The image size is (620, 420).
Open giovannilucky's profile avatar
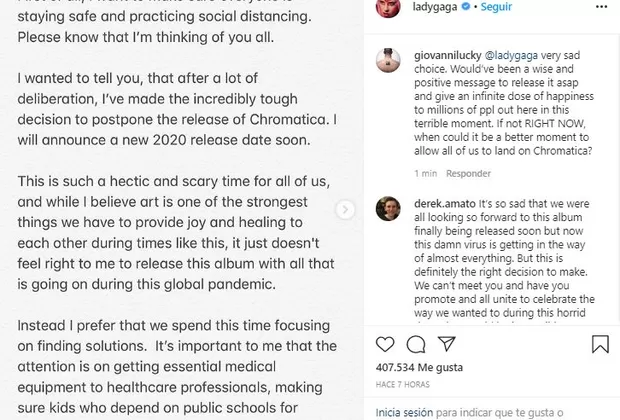pos(387,59)
